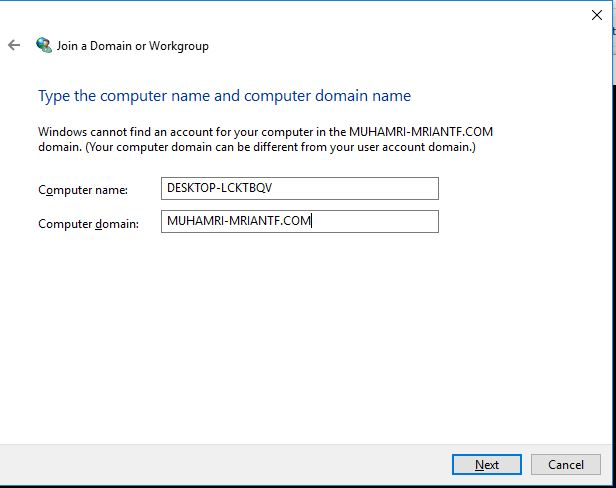Go back using the back arrow
This screenshot has height=488, width=616.
coord(14,45)
